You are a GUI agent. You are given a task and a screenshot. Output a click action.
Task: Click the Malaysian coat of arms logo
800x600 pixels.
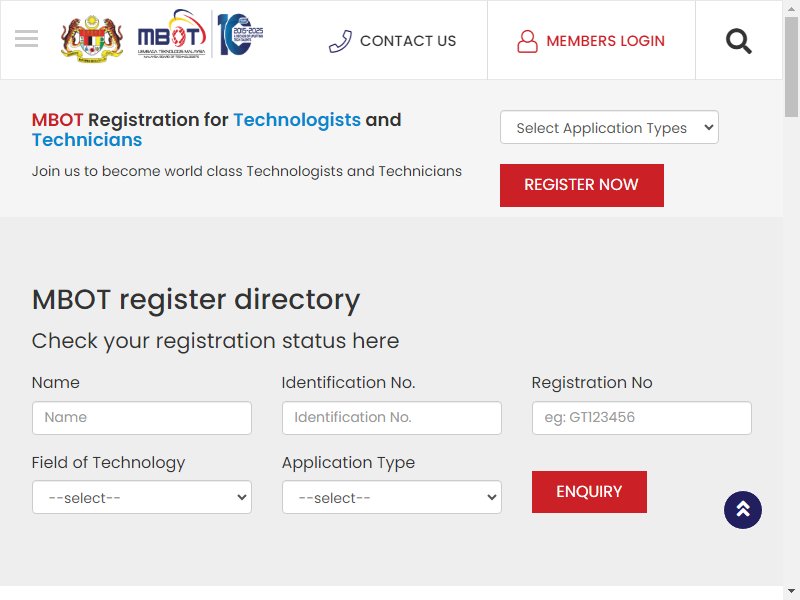pyautogui.click(x=92, y=38)
